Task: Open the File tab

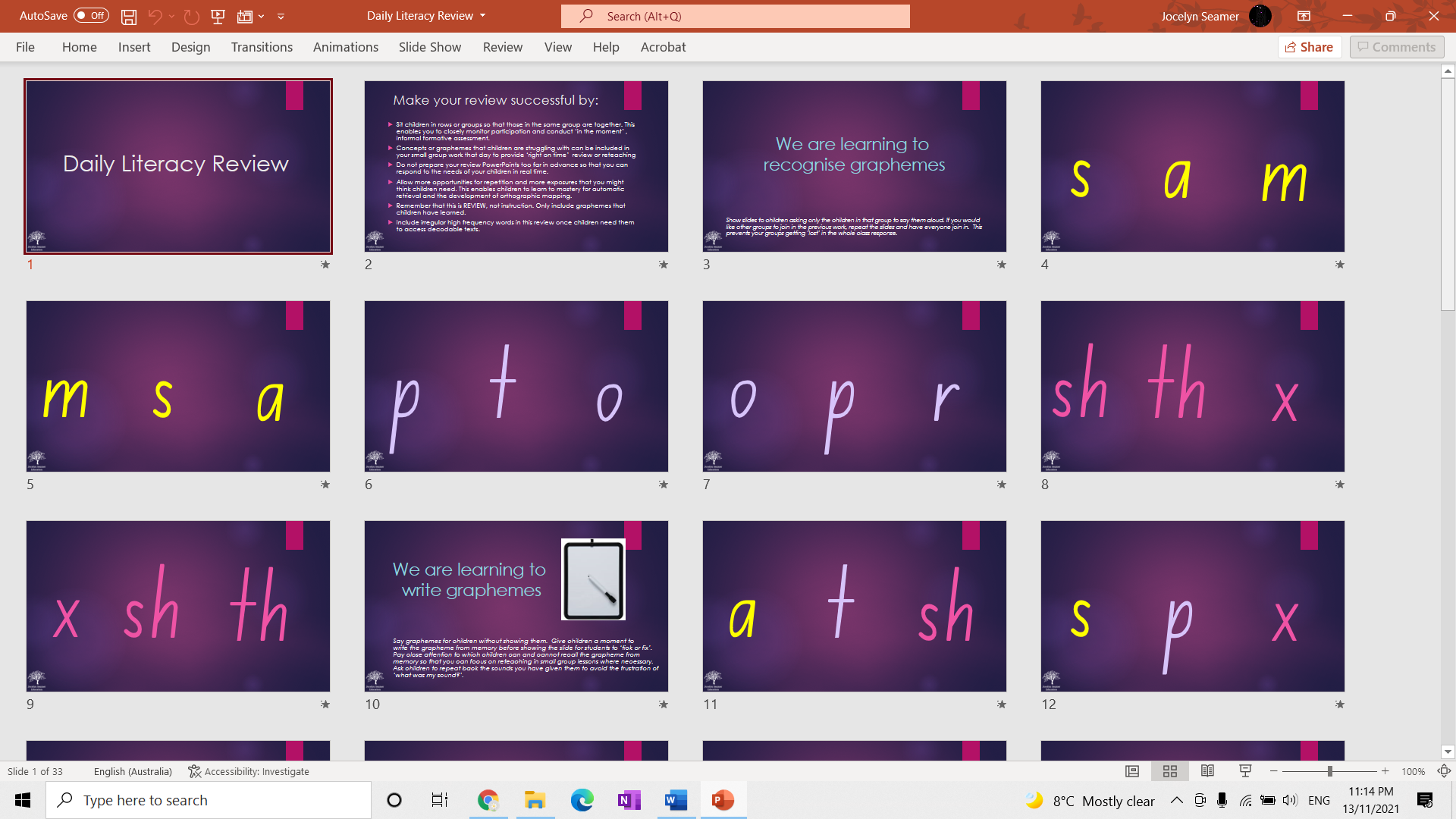Action: coord(25,47)
